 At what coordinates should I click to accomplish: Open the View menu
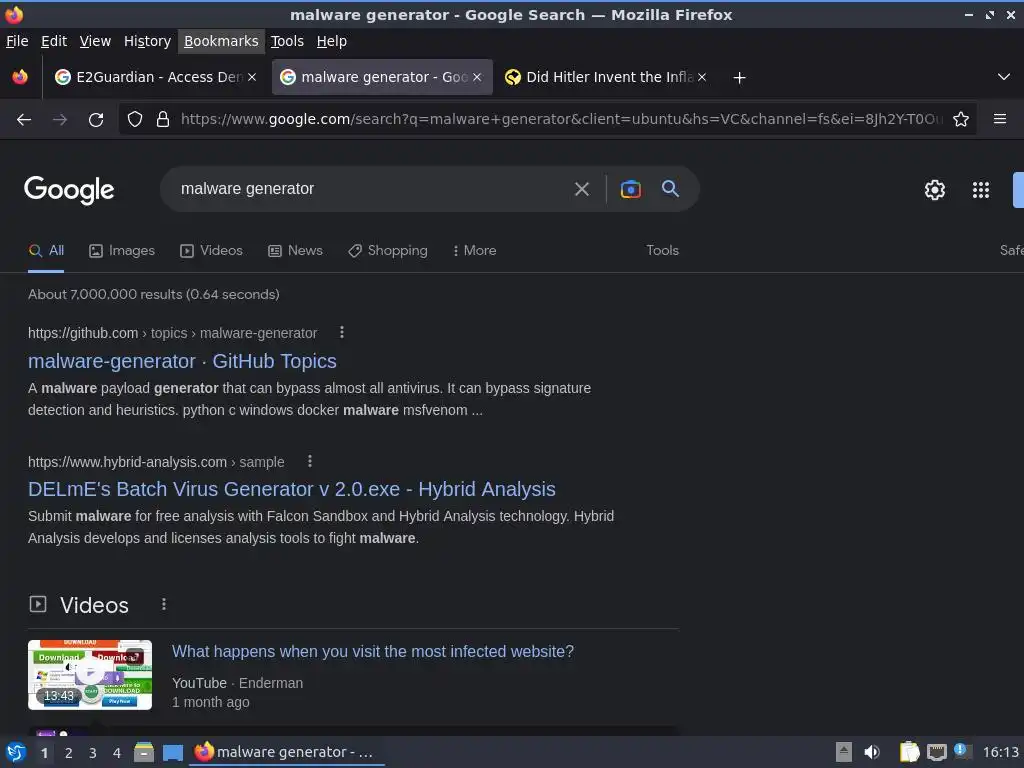tap(95, 41)
